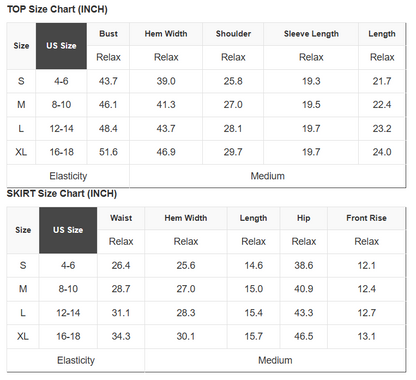The width and height of the screenshot is (416, 380).
Task: Click the dark US Size header in SKIRT chart
Action: [x=68, y=230]
